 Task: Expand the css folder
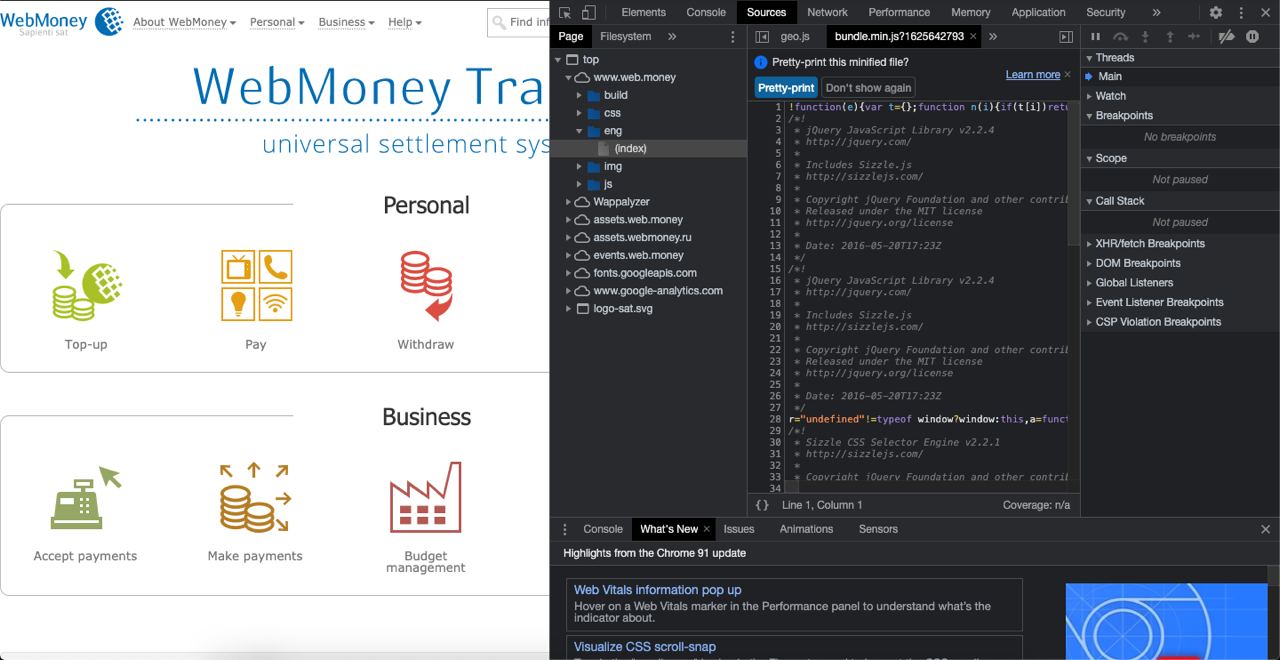pyautogui.click(x=580, y=113)
